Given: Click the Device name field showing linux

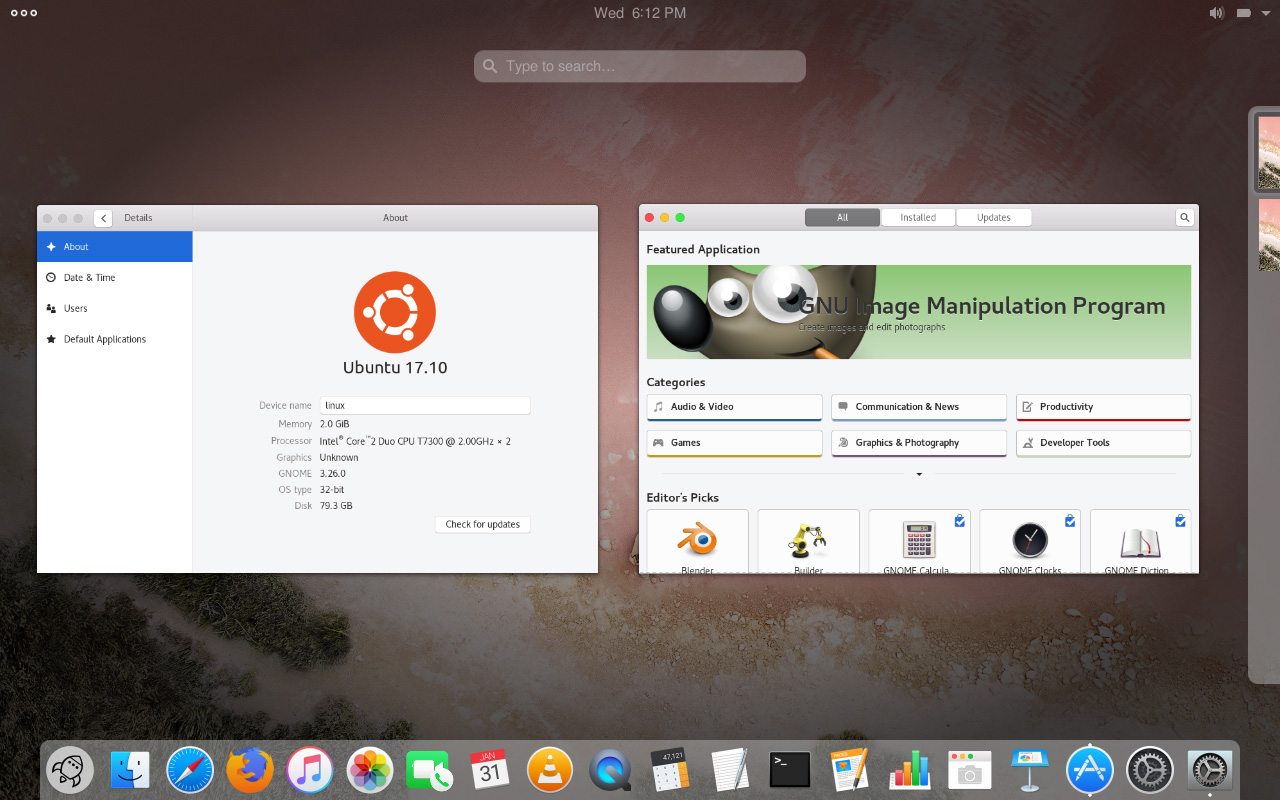Looking at the screenshot, I should point(425,406).
